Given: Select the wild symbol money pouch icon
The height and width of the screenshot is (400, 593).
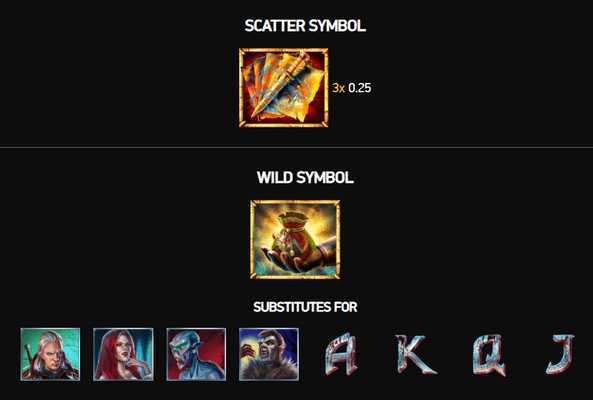Looking at the screenshot, I should click(x=295, y=240).
